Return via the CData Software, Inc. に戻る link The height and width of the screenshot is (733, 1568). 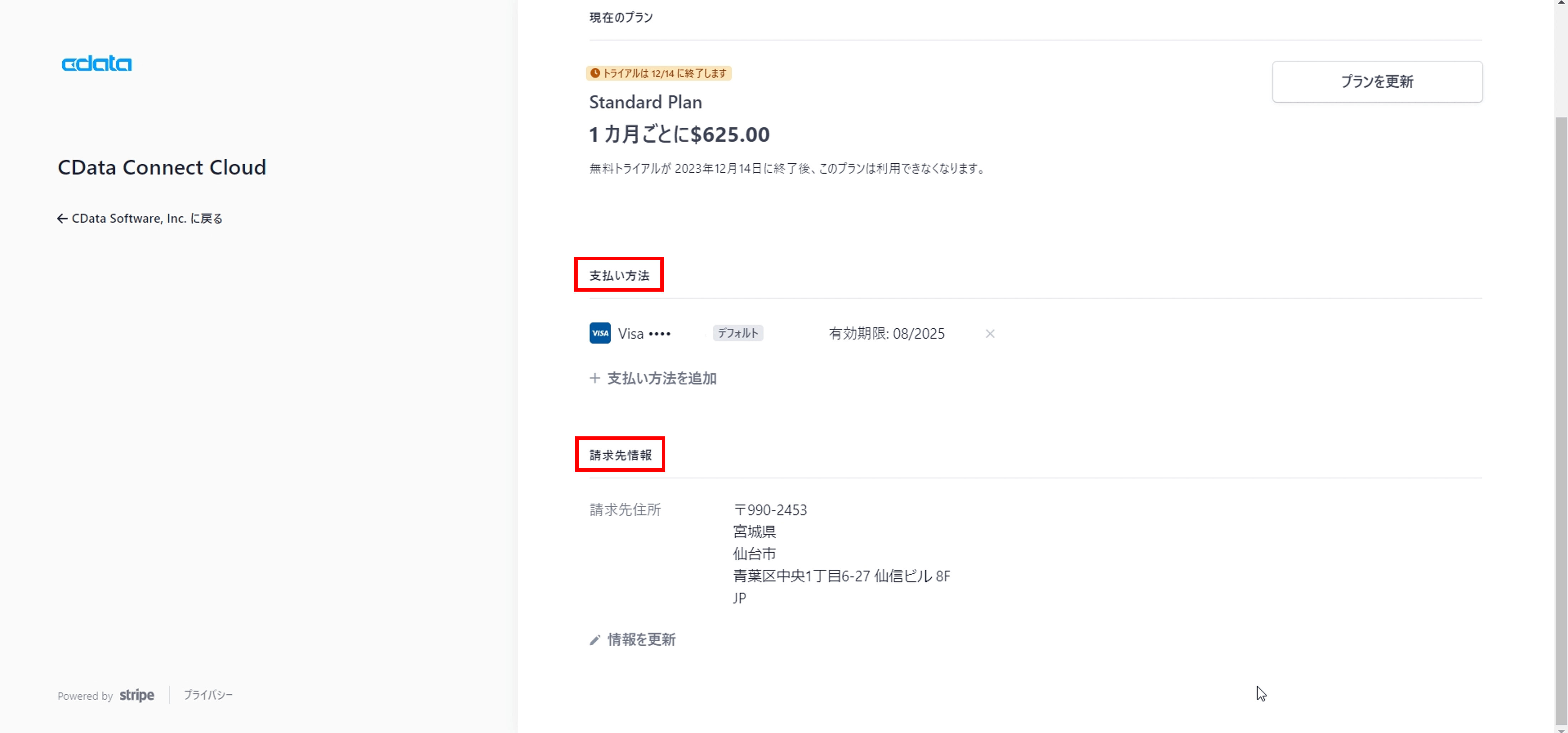click(x=147, y=219)
